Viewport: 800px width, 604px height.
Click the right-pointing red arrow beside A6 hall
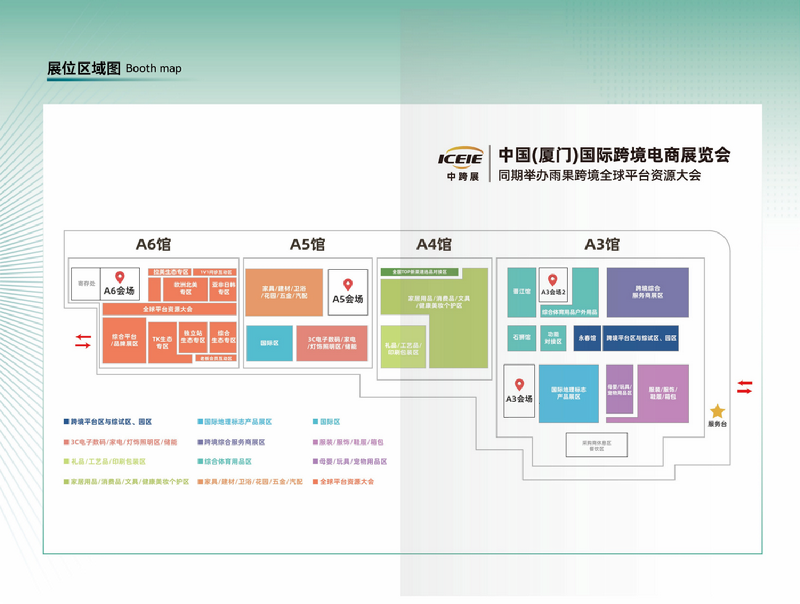pos(83,345)
